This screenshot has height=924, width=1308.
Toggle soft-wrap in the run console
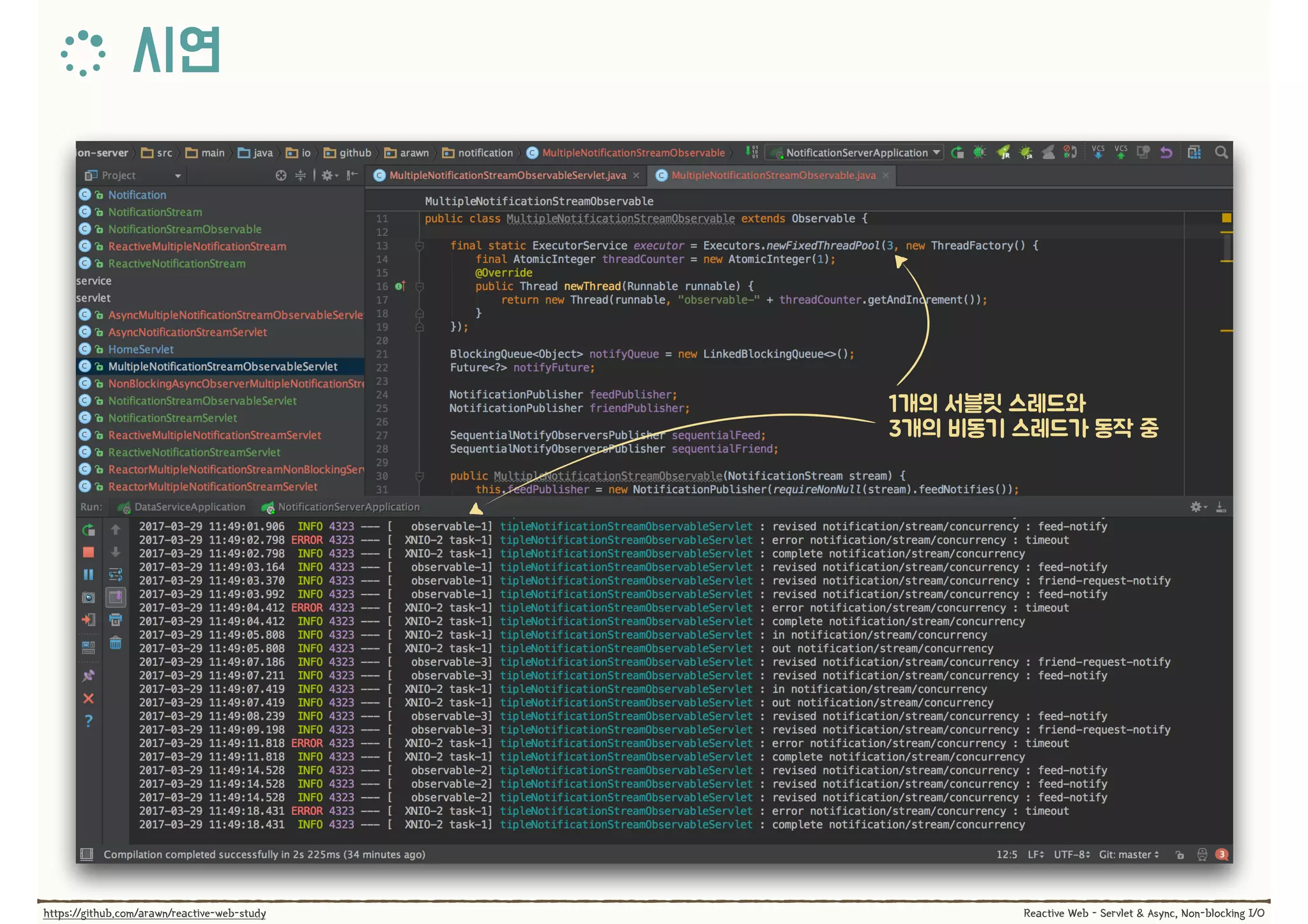tap(116, 575)
